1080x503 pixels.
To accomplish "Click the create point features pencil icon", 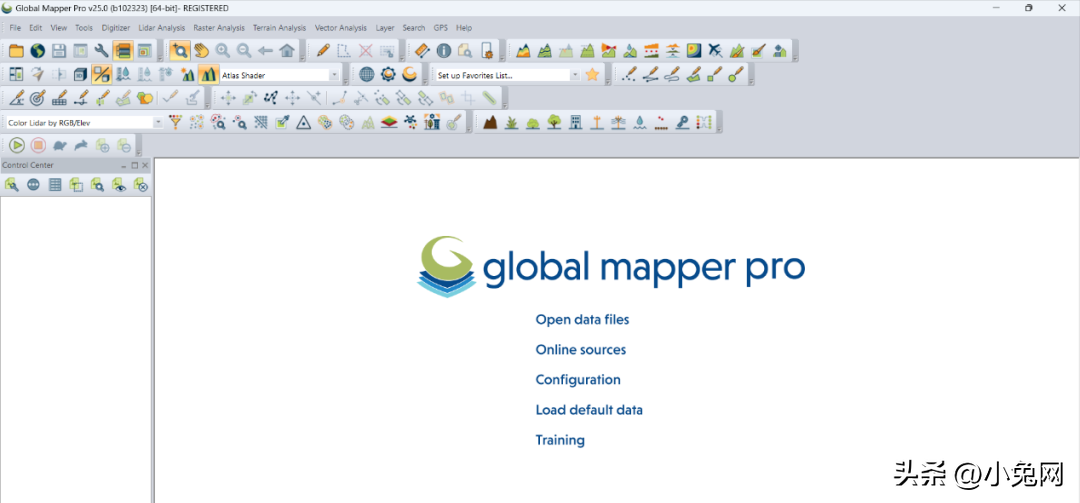I will pos(629,74).
